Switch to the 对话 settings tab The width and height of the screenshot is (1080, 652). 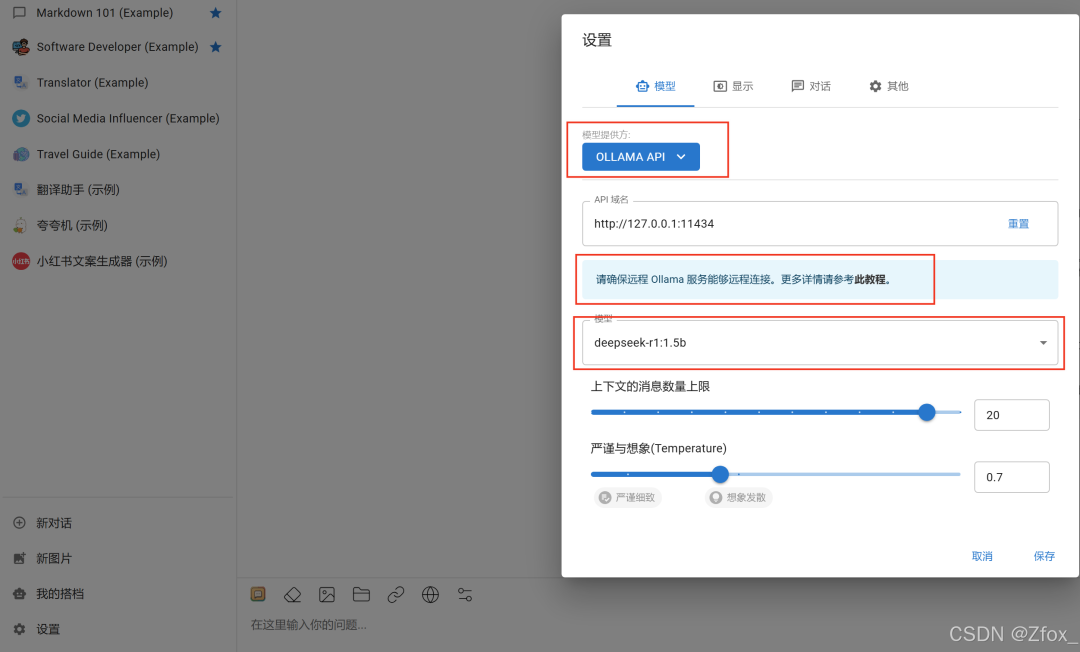(811, 86)
